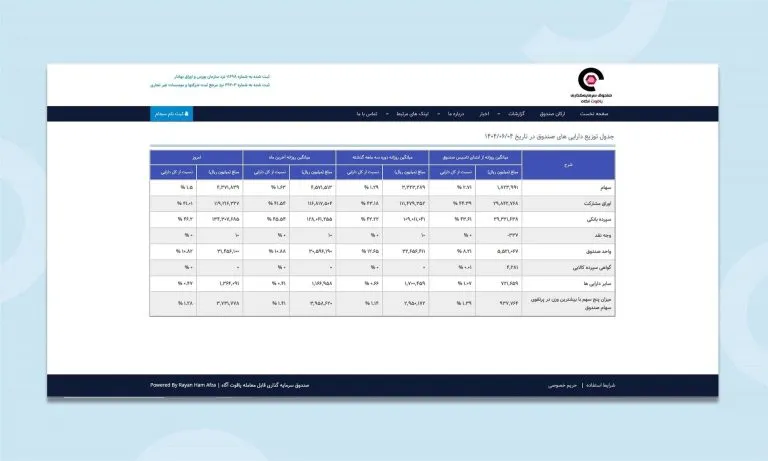Screen dimensions: 768x461
Task: Select میانگین روزانه دوره سه ماهه گذشته header
Action: 382,157
